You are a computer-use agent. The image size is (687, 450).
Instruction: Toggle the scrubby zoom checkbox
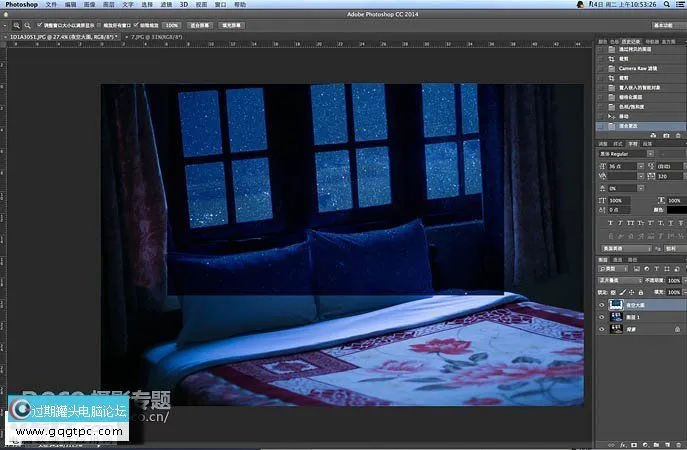(x=135, y=23)
